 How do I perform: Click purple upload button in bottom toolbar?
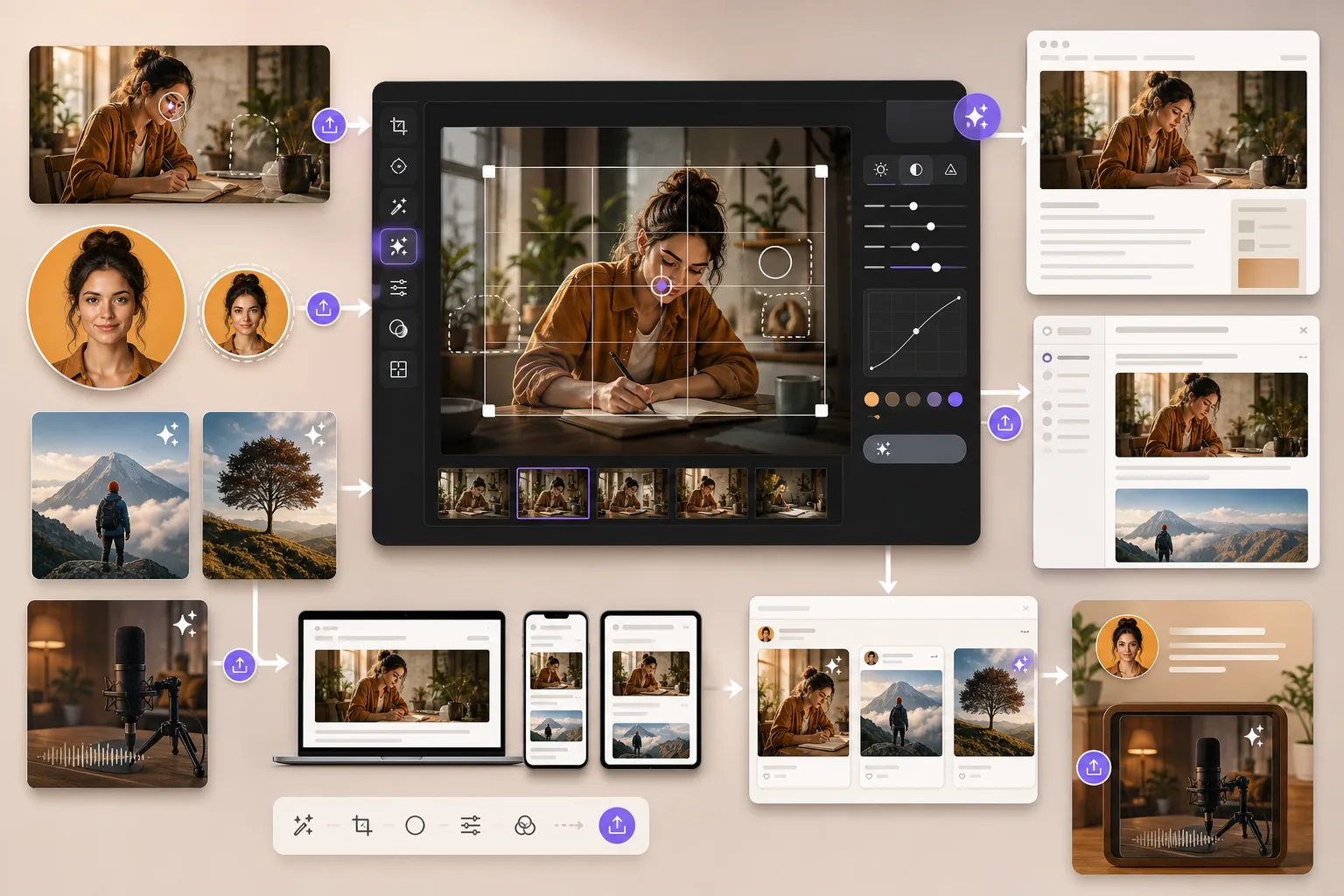(617, 825)
